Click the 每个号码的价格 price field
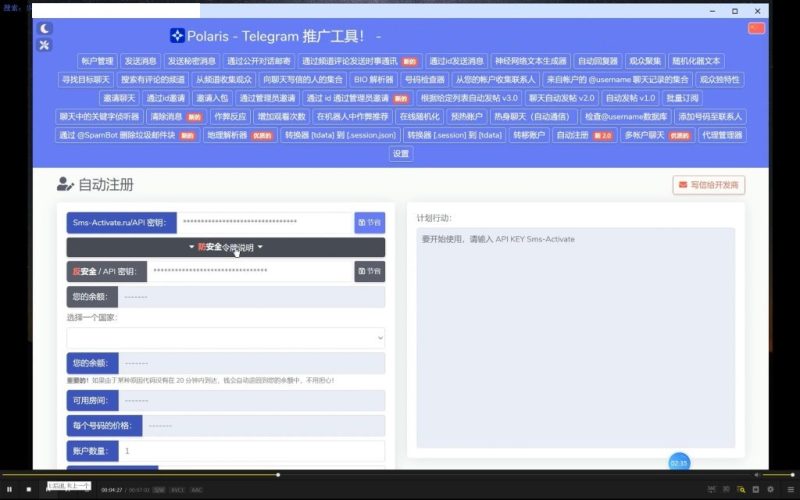The width and height of the screenshot is (800, 500). 263,426
